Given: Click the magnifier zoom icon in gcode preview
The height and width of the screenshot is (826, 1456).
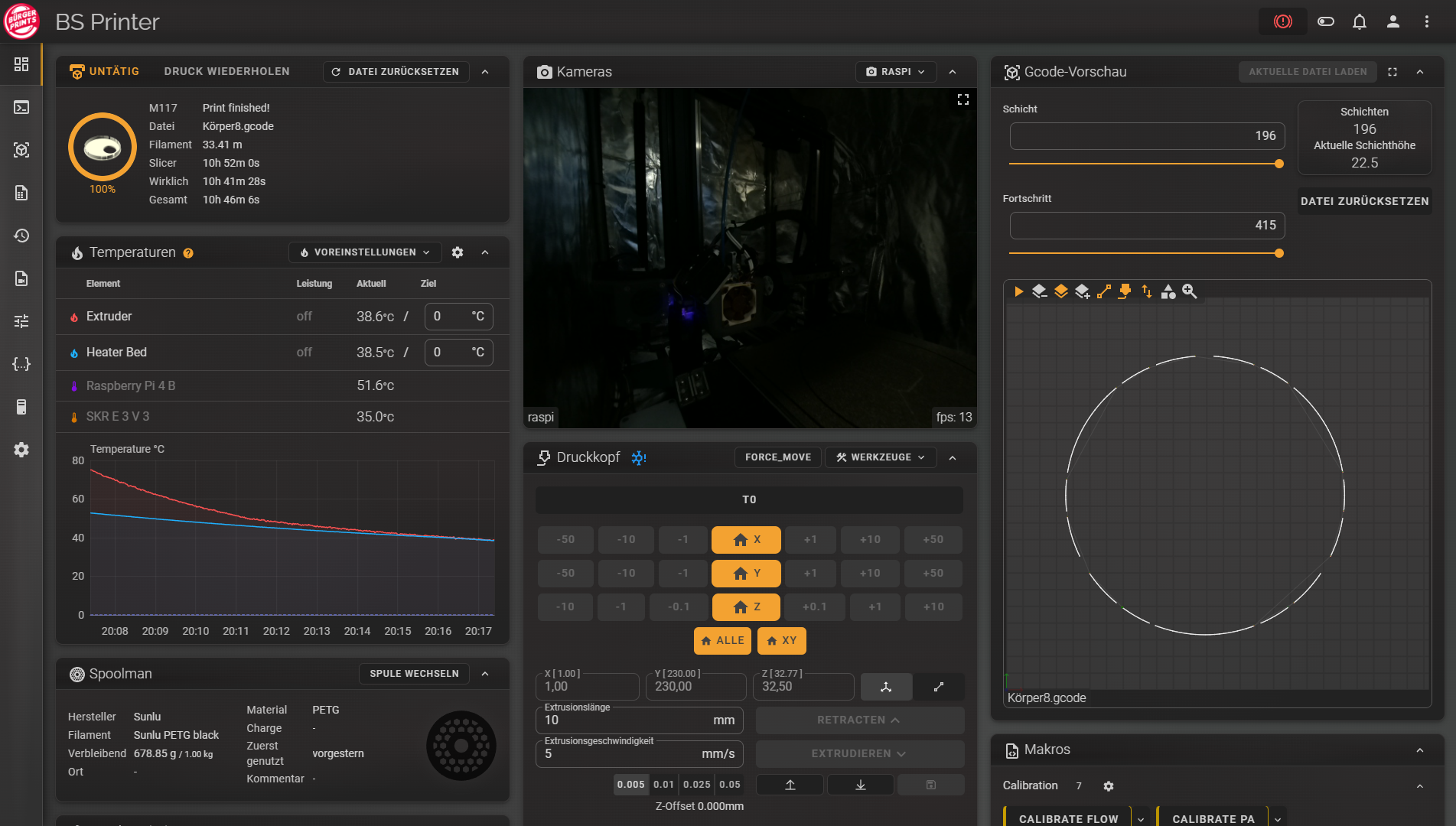Looking at the screenshot, I should tap(1189, 291).
